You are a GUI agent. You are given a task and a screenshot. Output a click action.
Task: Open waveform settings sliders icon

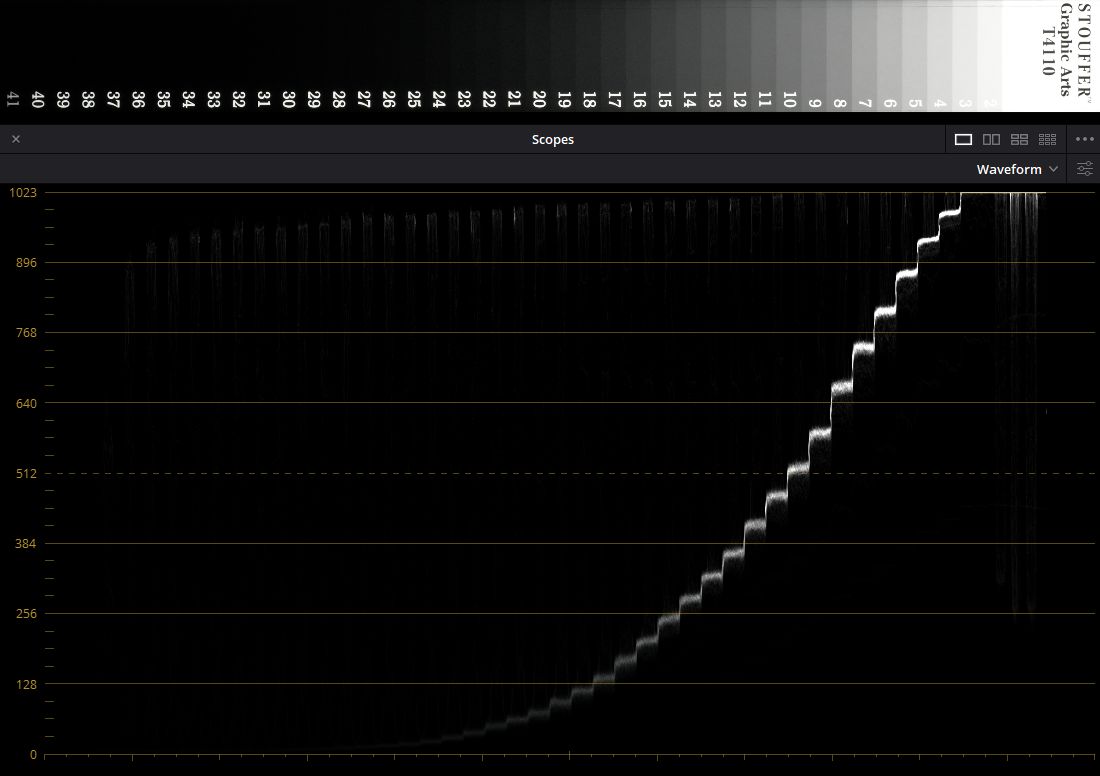point(1085,168)
